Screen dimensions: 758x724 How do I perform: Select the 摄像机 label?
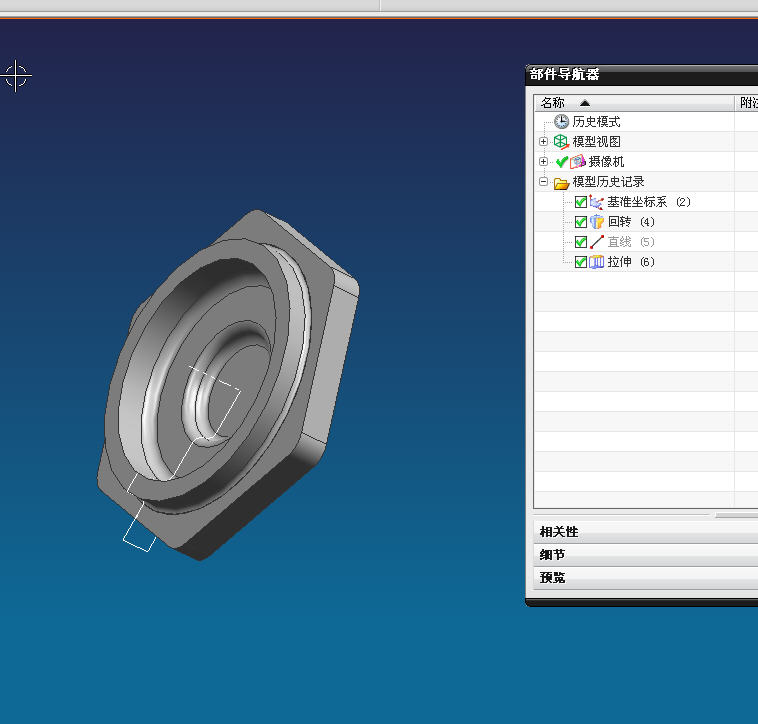[x=606, y=161]
